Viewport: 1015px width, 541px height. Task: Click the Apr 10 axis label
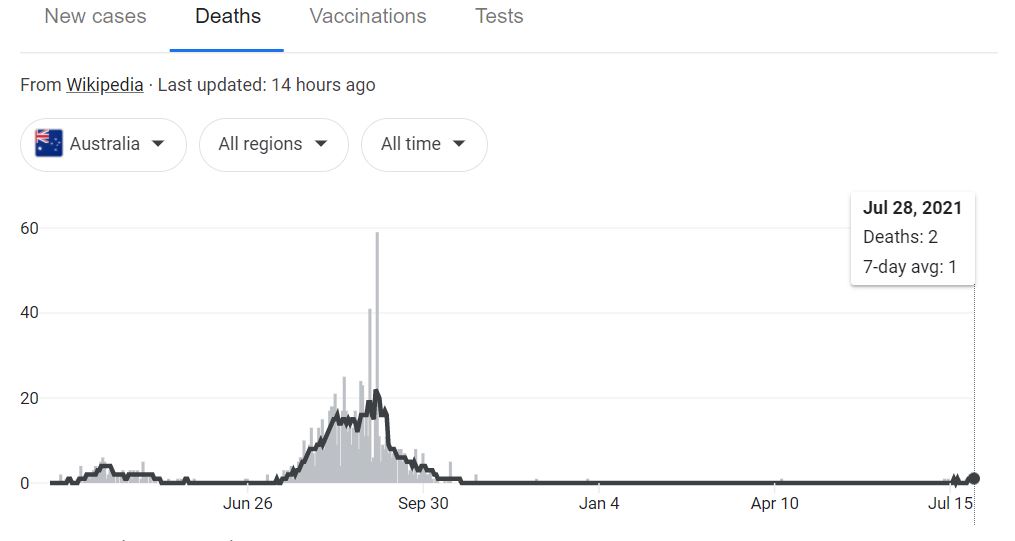click(x=774, y=503)
